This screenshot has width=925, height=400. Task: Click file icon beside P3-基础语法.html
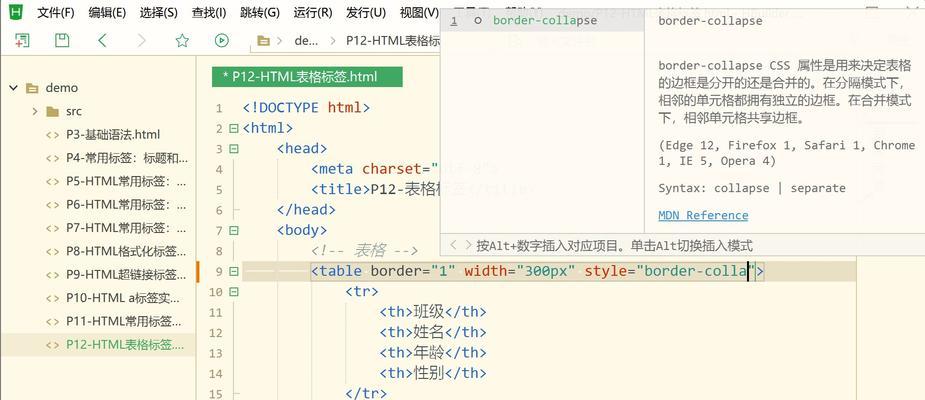point(53,135)
